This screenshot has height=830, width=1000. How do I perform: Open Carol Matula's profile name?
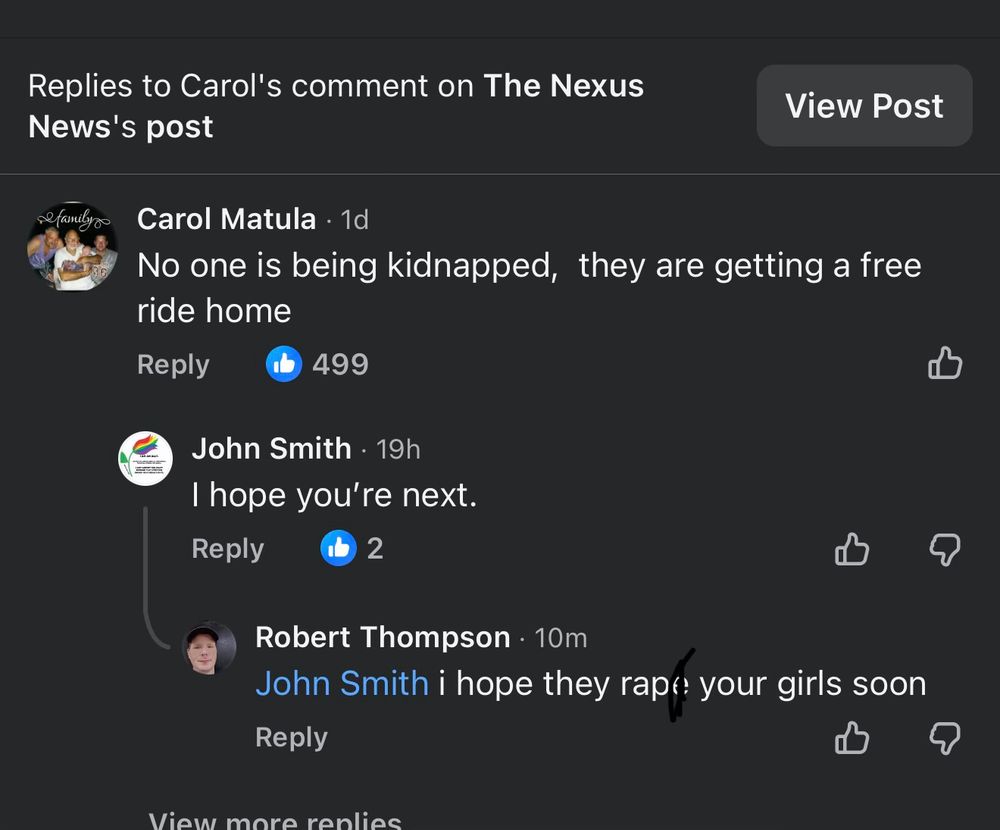226,219
